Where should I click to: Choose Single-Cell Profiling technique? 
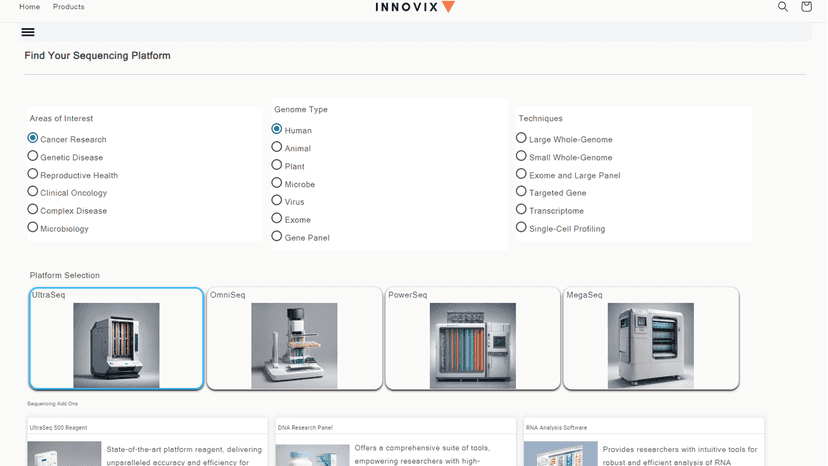click(x=521, y=227)
